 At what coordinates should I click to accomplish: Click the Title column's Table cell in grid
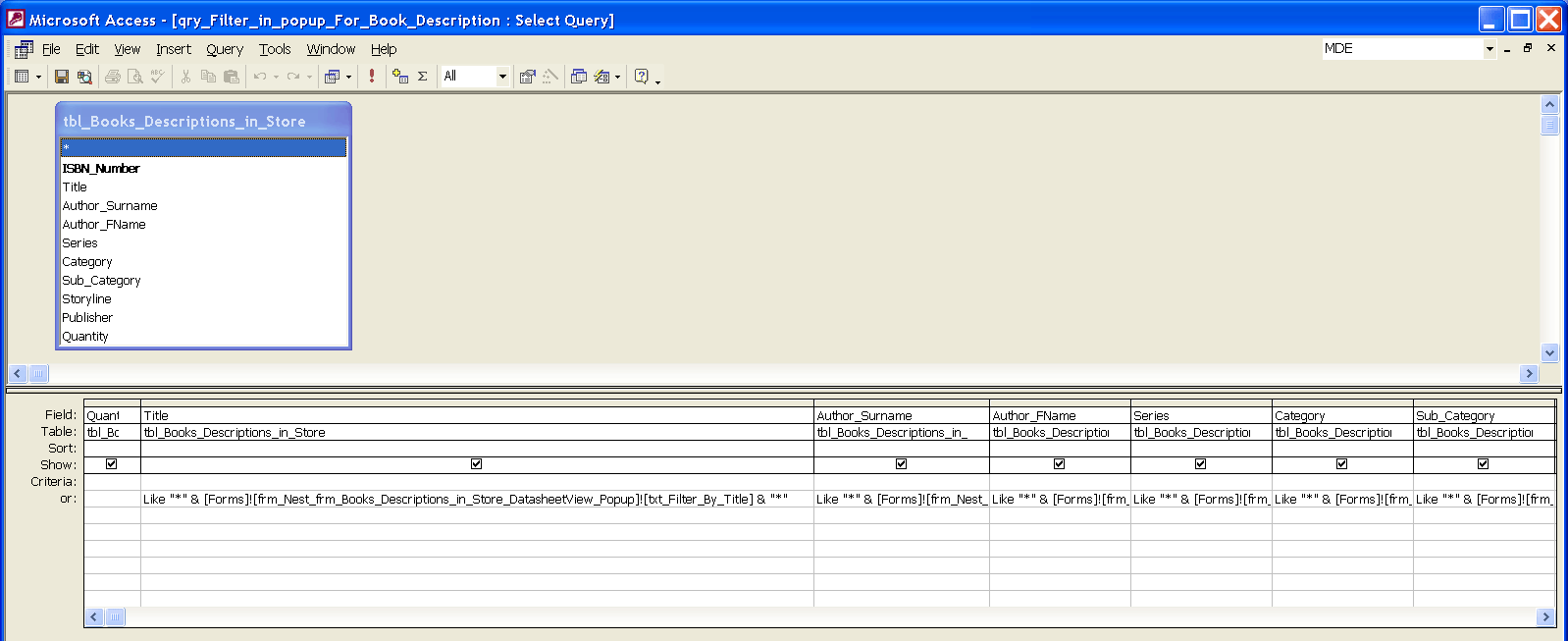(477, 432)
